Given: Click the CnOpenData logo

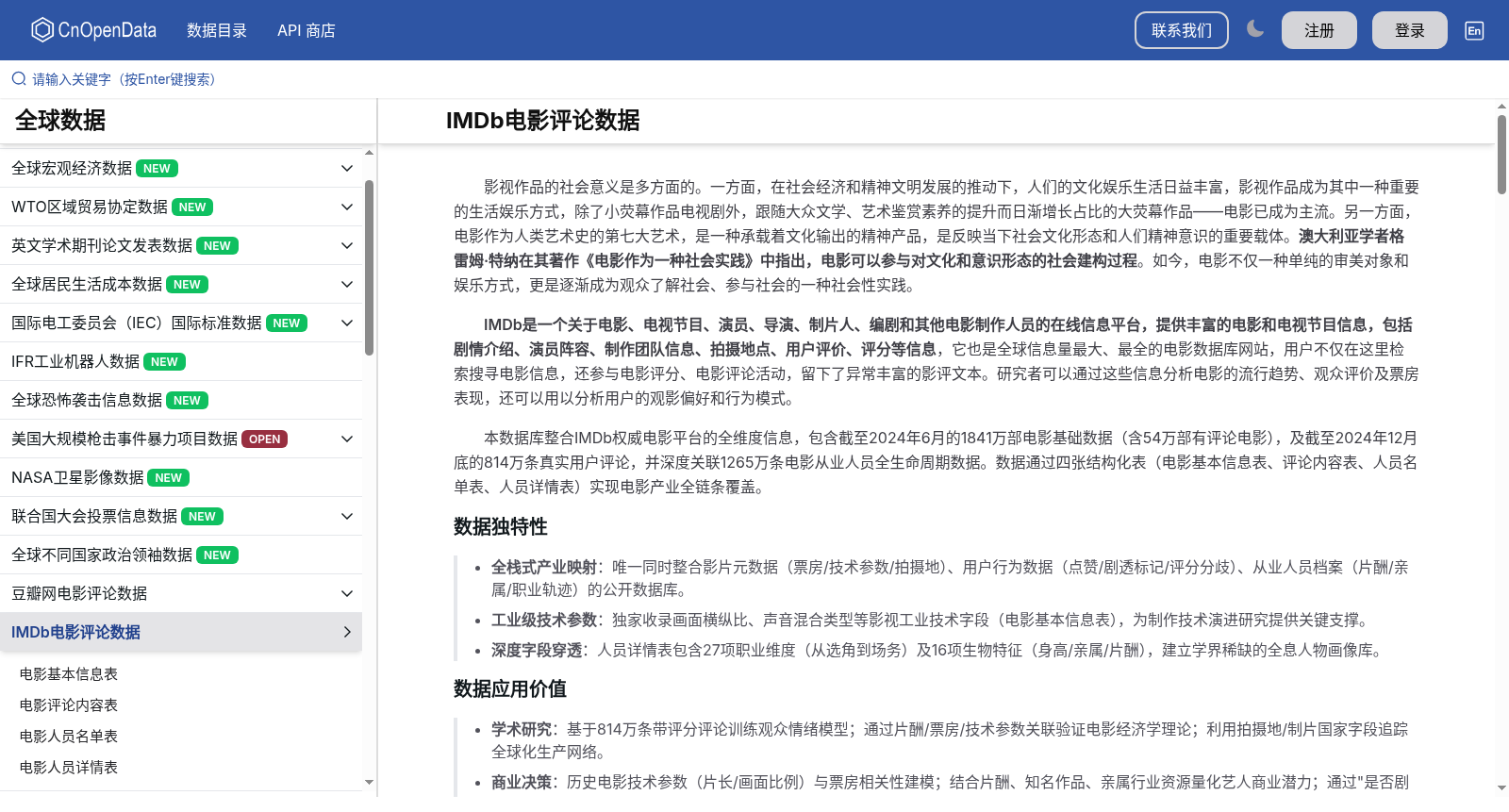Looking at the screenshot, I should pyautogui.click(x=93, y=30).
